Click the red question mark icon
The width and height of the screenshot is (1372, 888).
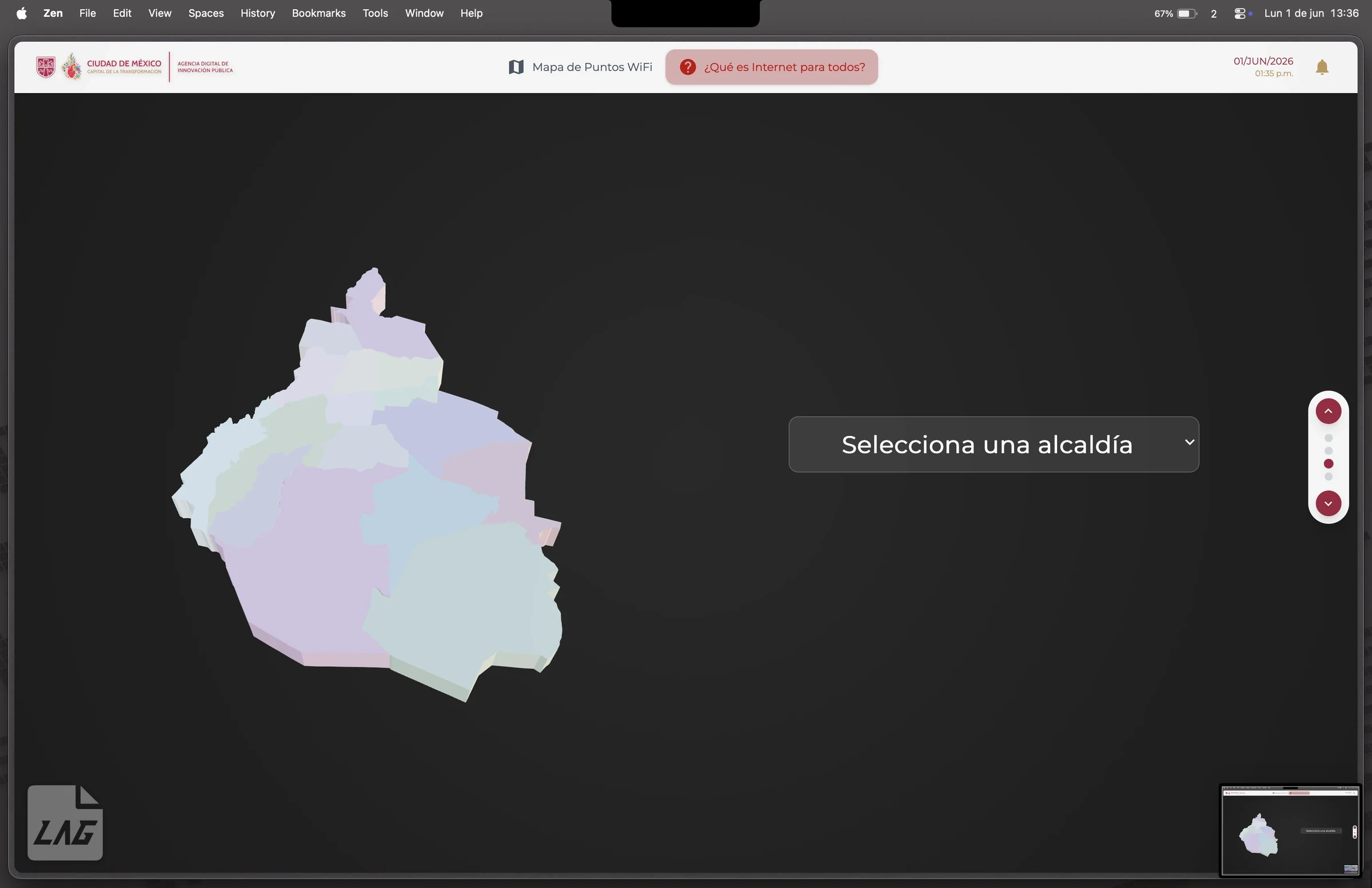687,67
